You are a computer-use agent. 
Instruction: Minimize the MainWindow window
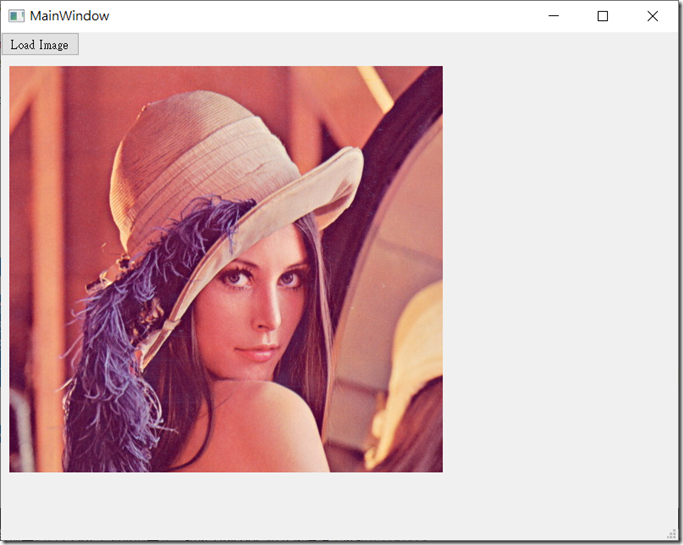point(553,16)
